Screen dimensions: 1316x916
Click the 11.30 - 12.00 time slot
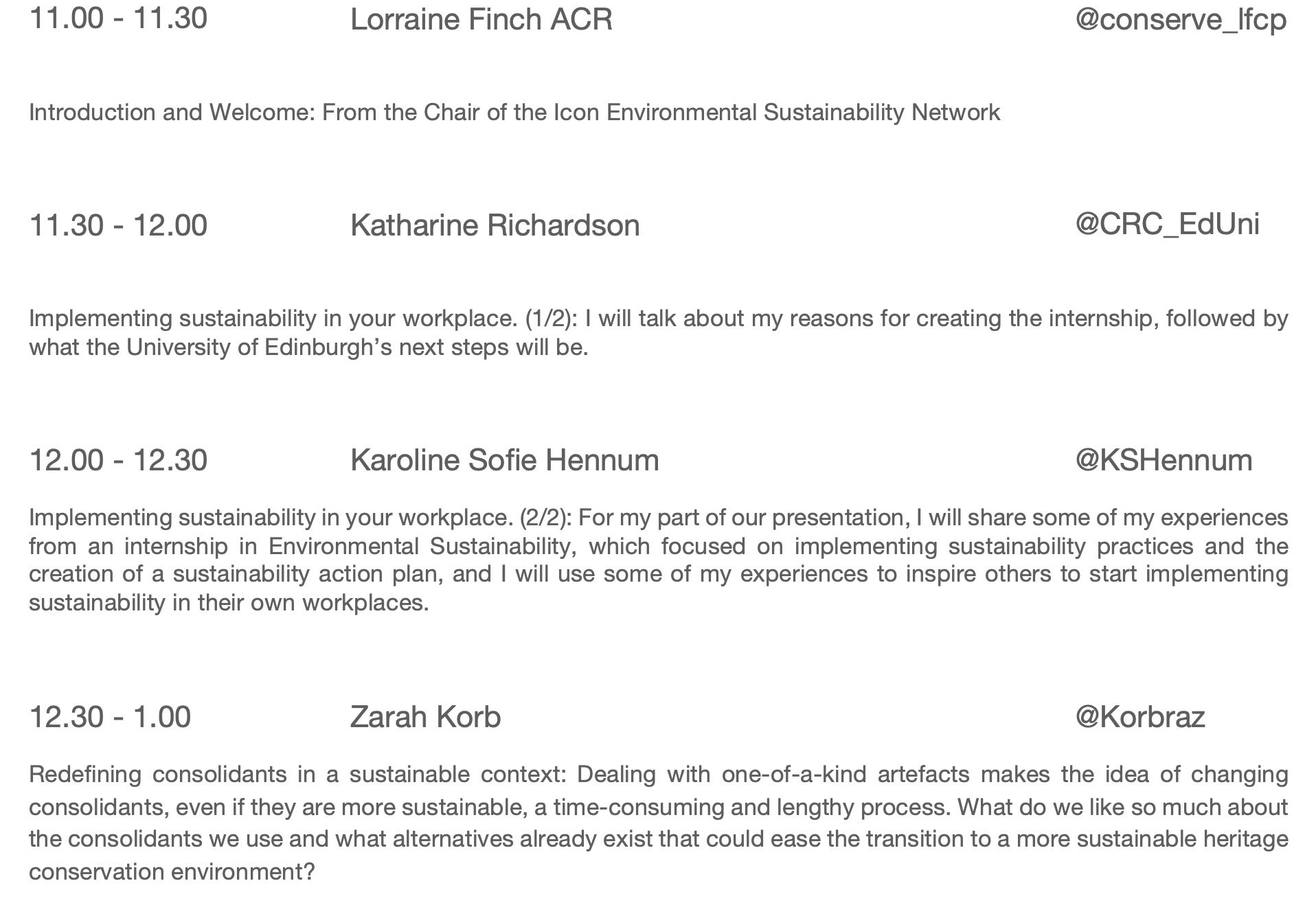118,225
